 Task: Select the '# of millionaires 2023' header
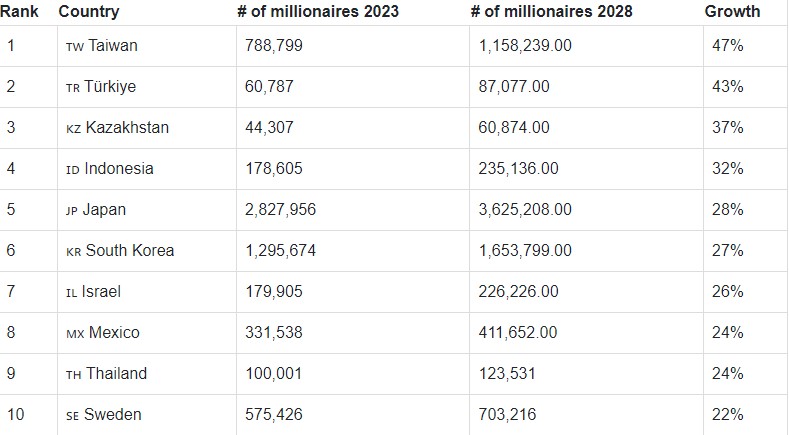tap(317, 12)
